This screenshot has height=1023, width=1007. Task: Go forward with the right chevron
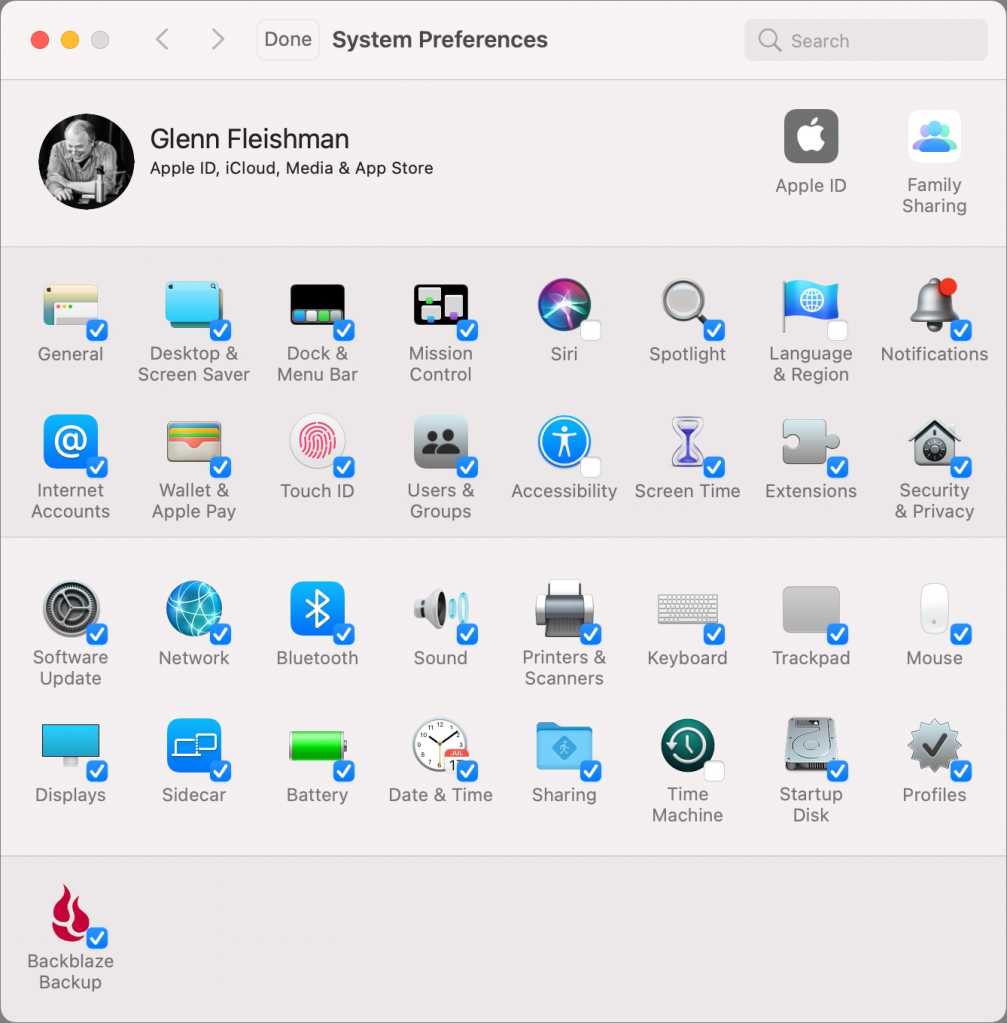(218, 39)
